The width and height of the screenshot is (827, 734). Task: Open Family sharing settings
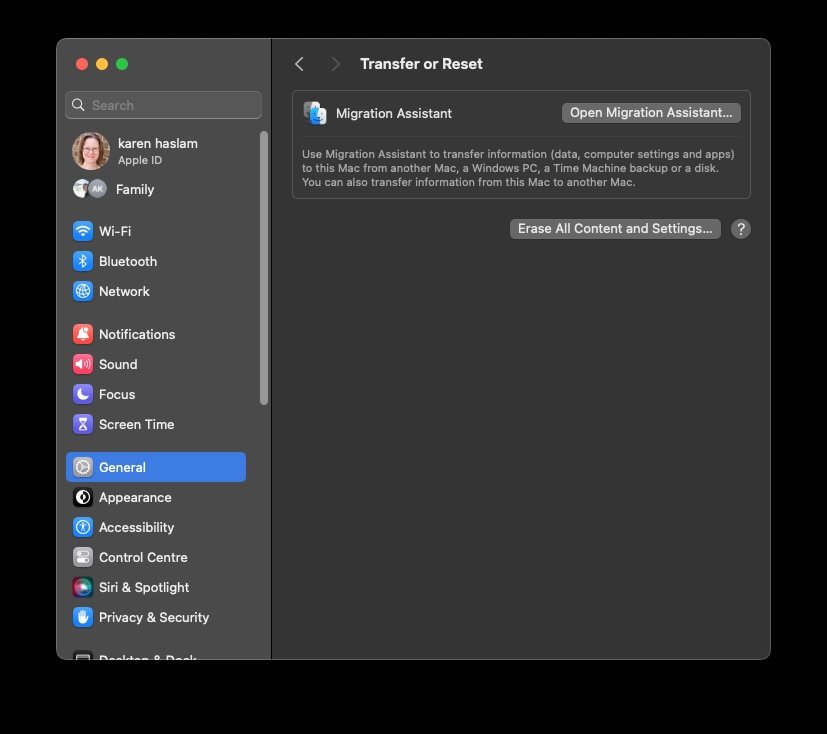[134, 189]
